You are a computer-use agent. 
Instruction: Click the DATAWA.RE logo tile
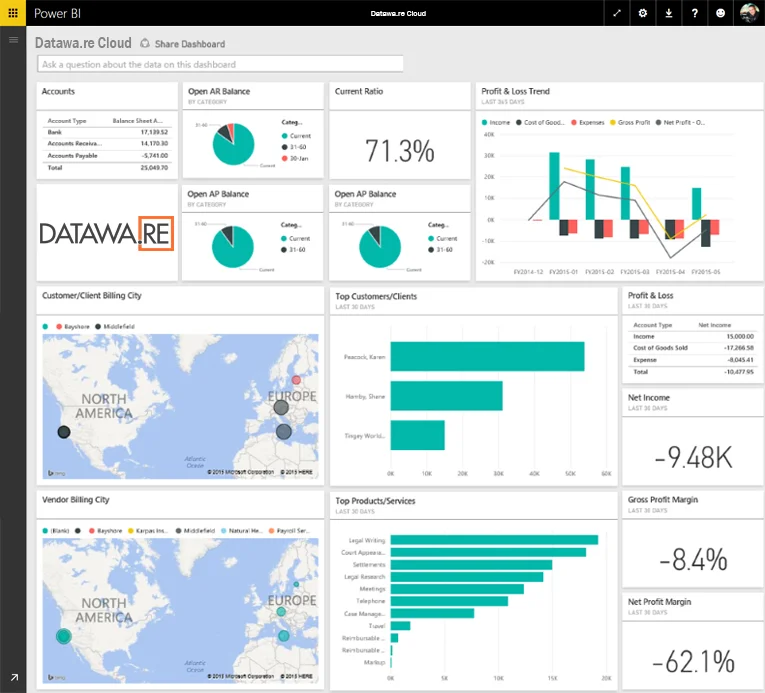pyautogui.click(x=107, y=233)
